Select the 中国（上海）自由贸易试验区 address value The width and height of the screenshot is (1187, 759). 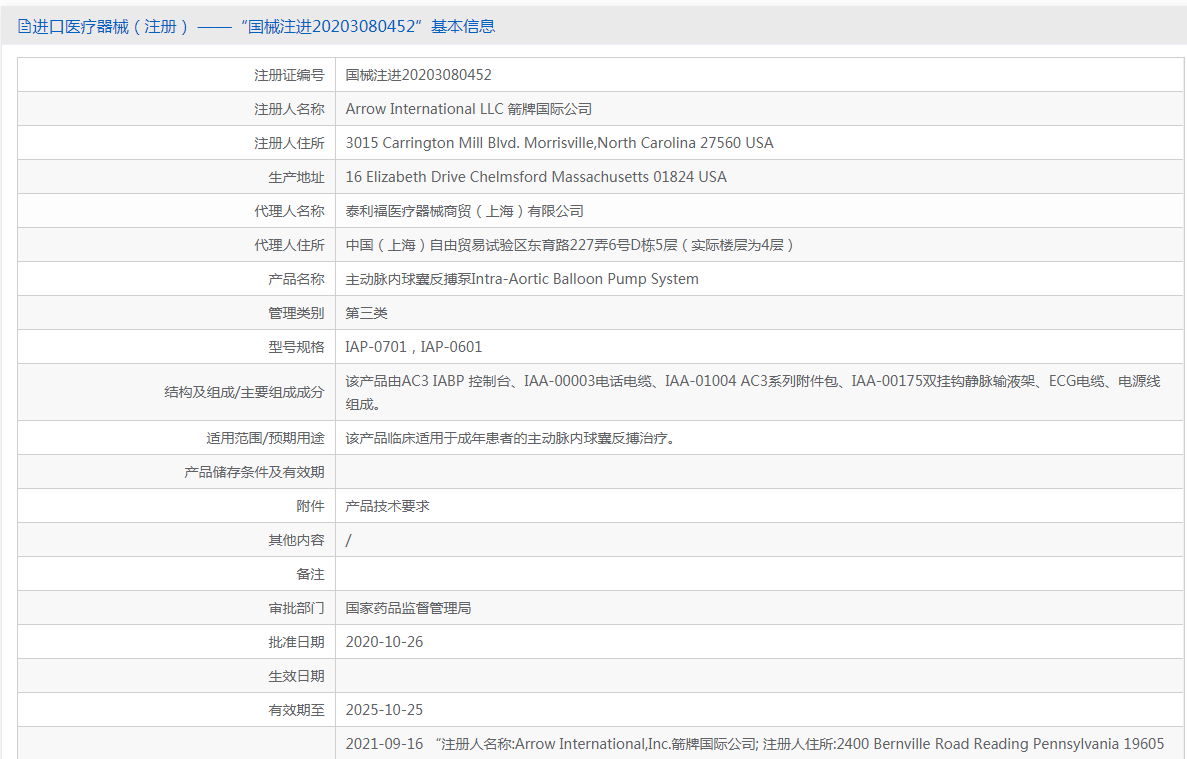[570, 245]
